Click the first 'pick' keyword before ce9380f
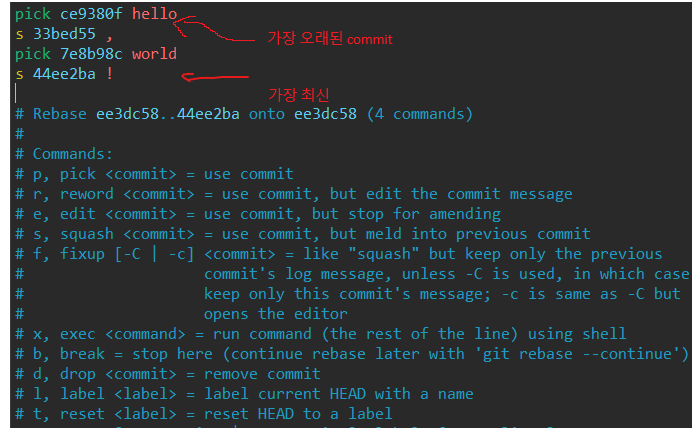The image size is (692, 428). pyautogui.click(x=33, y=14)
